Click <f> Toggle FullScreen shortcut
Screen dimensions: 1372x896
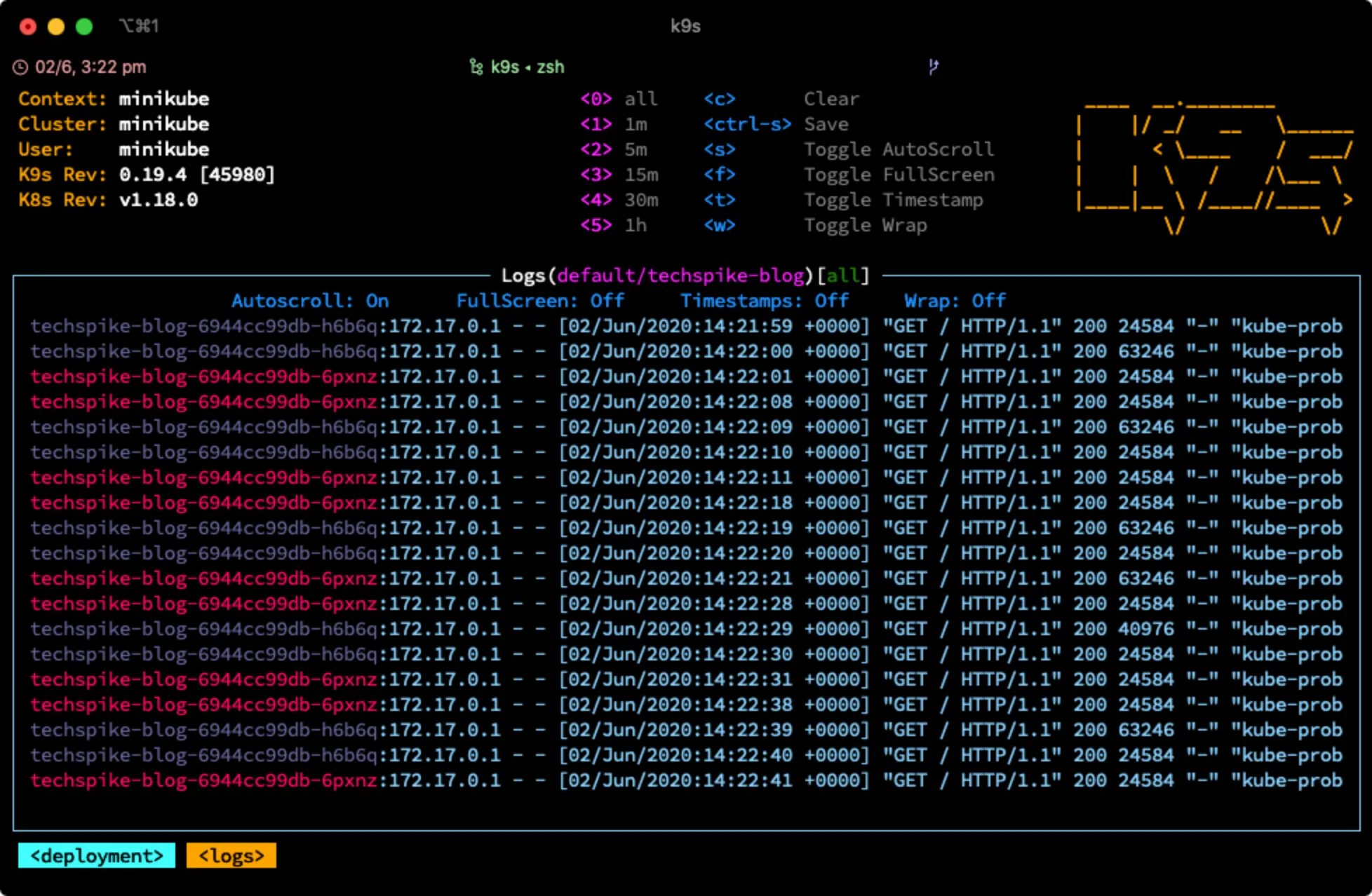coord(849,175)
